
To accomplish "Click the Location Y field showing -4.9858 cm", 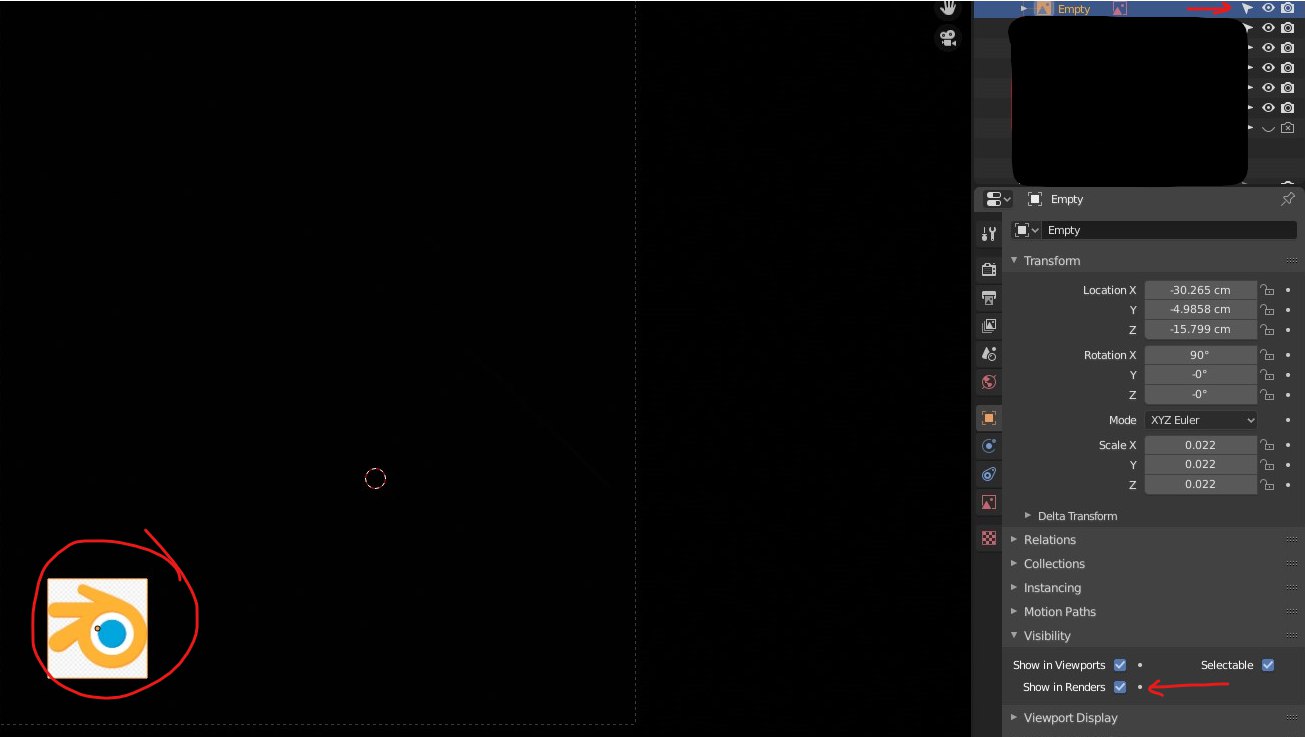I will click(x=1201, y=310).
